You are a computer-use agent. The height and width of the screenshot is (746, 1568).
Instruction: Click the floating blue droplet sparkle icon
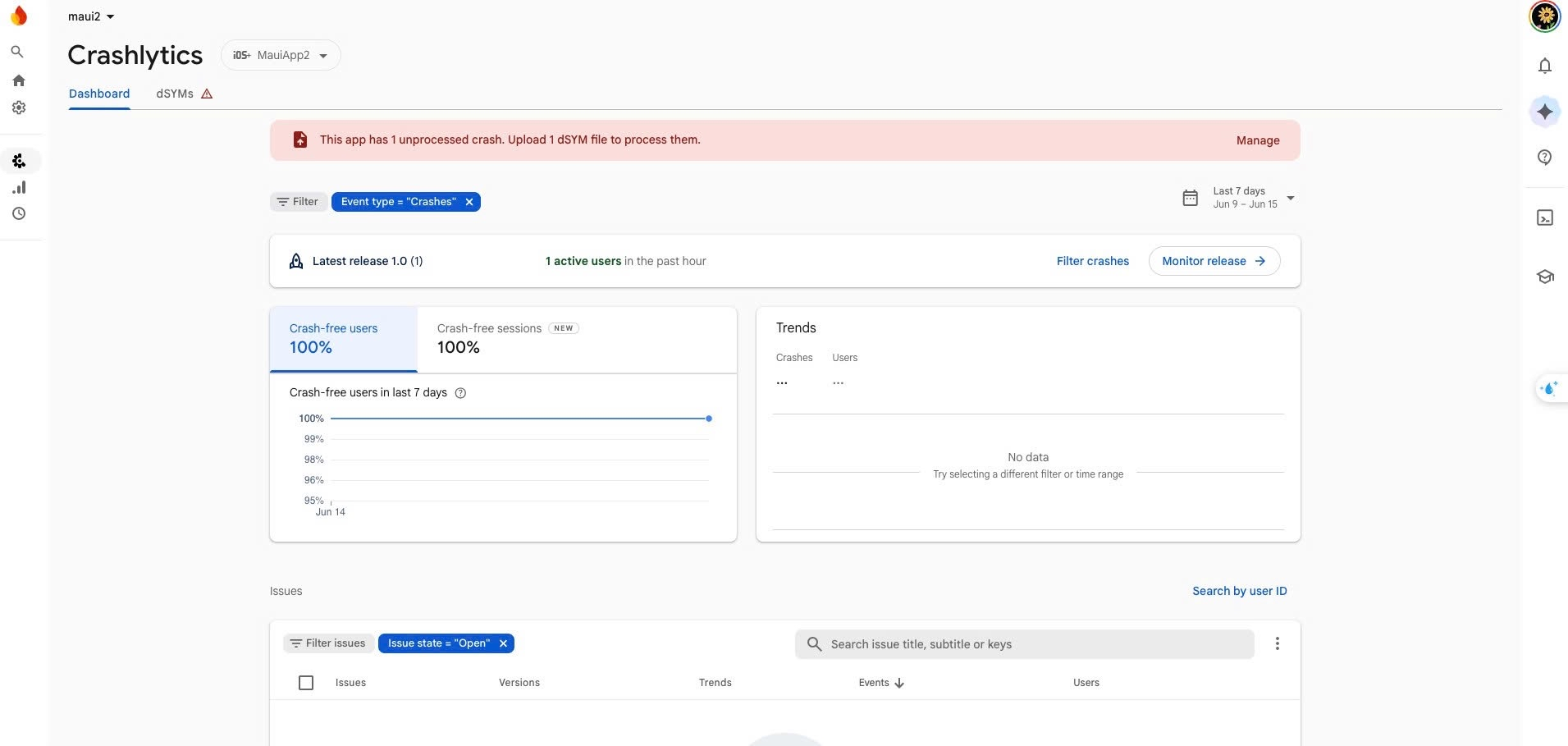point(1549,388)
